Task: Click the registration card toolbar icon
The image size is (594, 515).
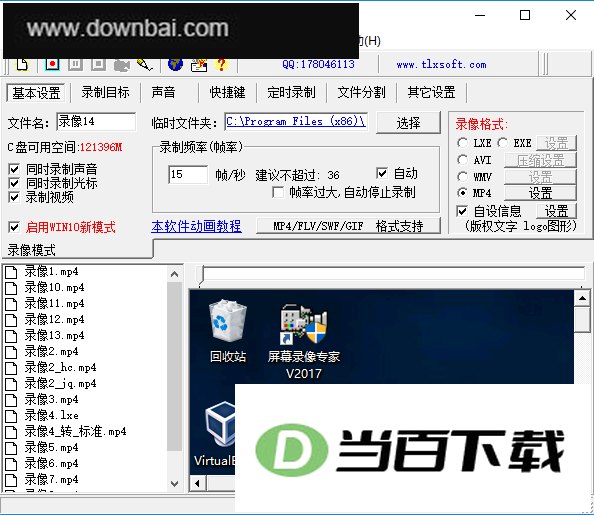Action: pos(199,65)
